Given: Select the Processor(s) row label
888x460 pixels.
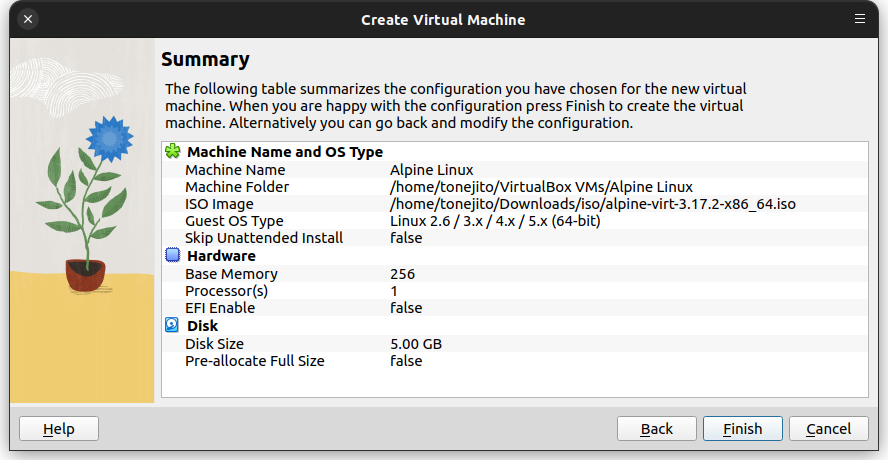Looking at the screenshot, I should pyautogui.click(x=227, y=291).
